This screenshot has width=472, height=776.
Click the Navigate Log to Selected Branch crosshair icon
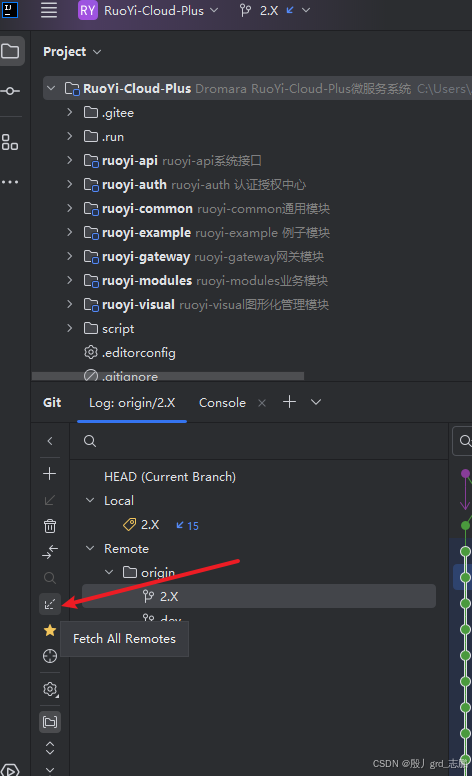coord(50,656)
